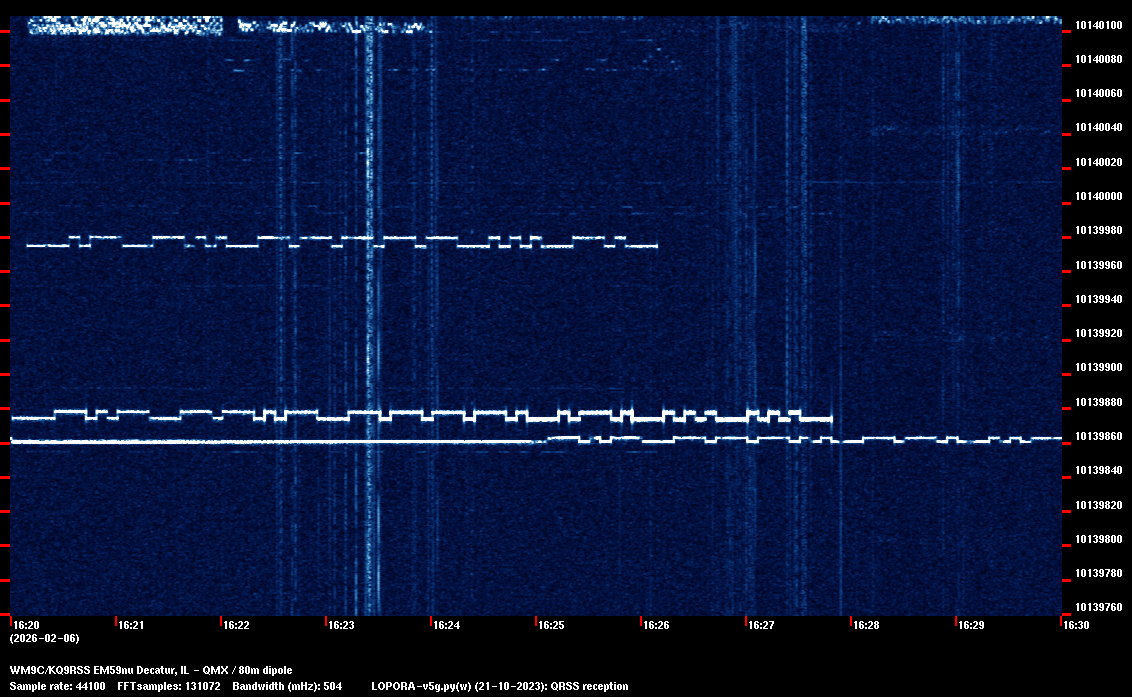Viewport: 1132px width, 697px height.
Task: Select the 10139980 frequency label
Action: [x=1098, y=231]
